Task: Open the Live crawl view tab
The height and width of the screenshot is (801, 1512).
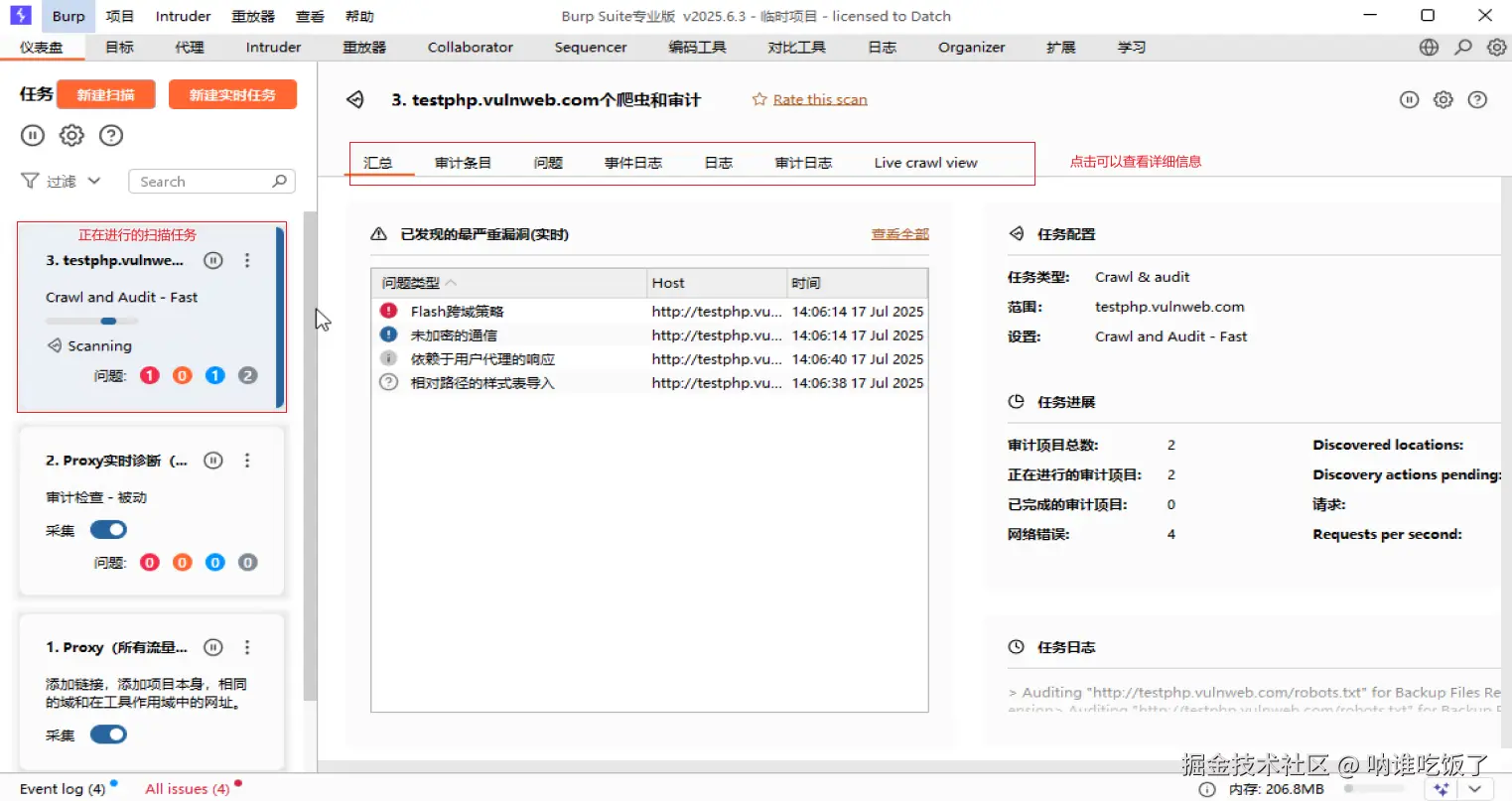Action: click(926, 163)
